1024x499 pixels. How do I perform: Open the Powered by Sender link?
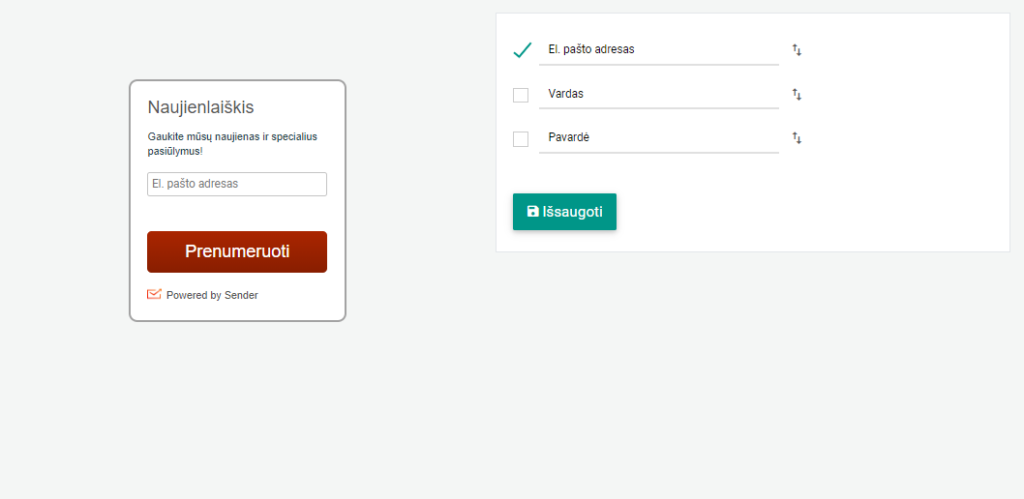[212, 295]
